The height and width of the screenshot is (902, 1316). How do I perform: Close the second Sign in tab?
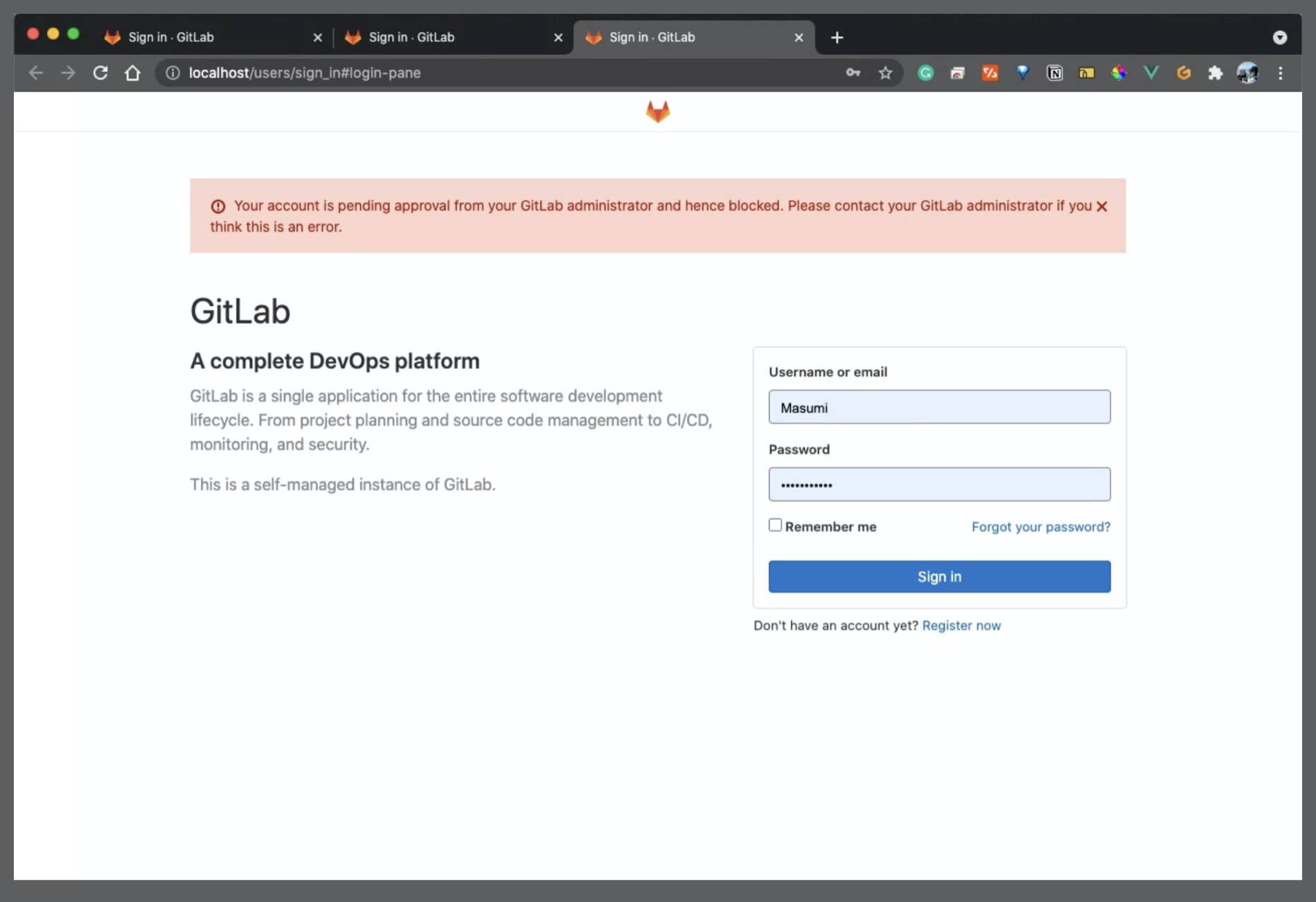coord(558,37)
